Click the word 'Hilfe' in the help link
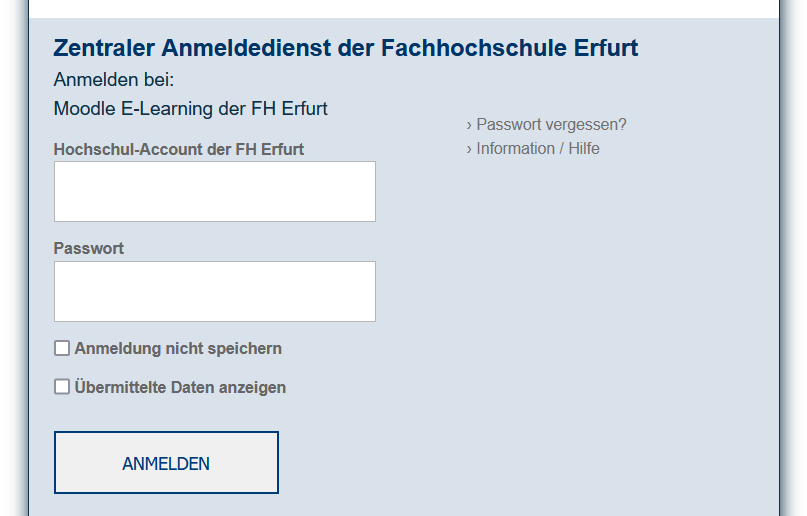Screen dimensions: 807x516 (581, 149)
